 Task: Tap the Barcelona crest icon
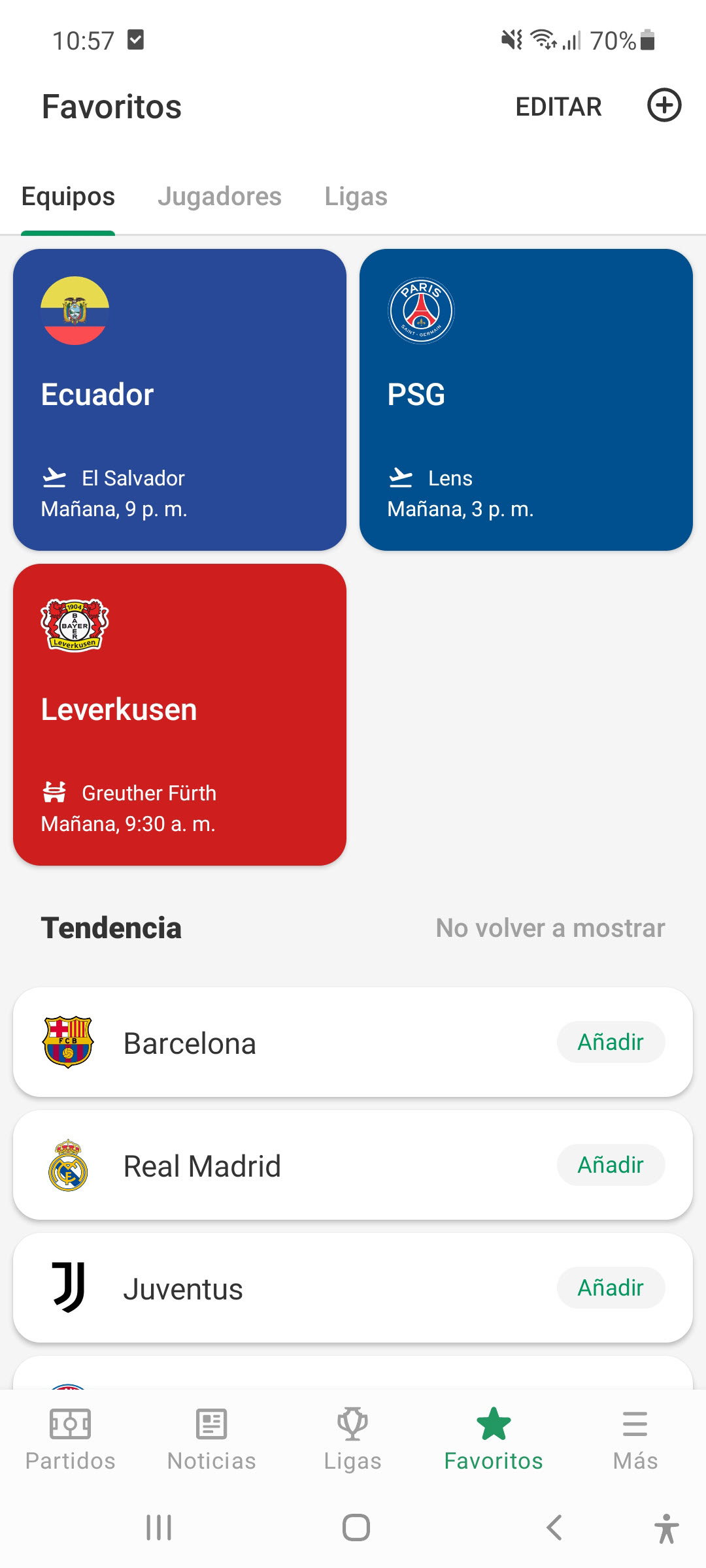pyautogui.click(x=68, y=1042)
